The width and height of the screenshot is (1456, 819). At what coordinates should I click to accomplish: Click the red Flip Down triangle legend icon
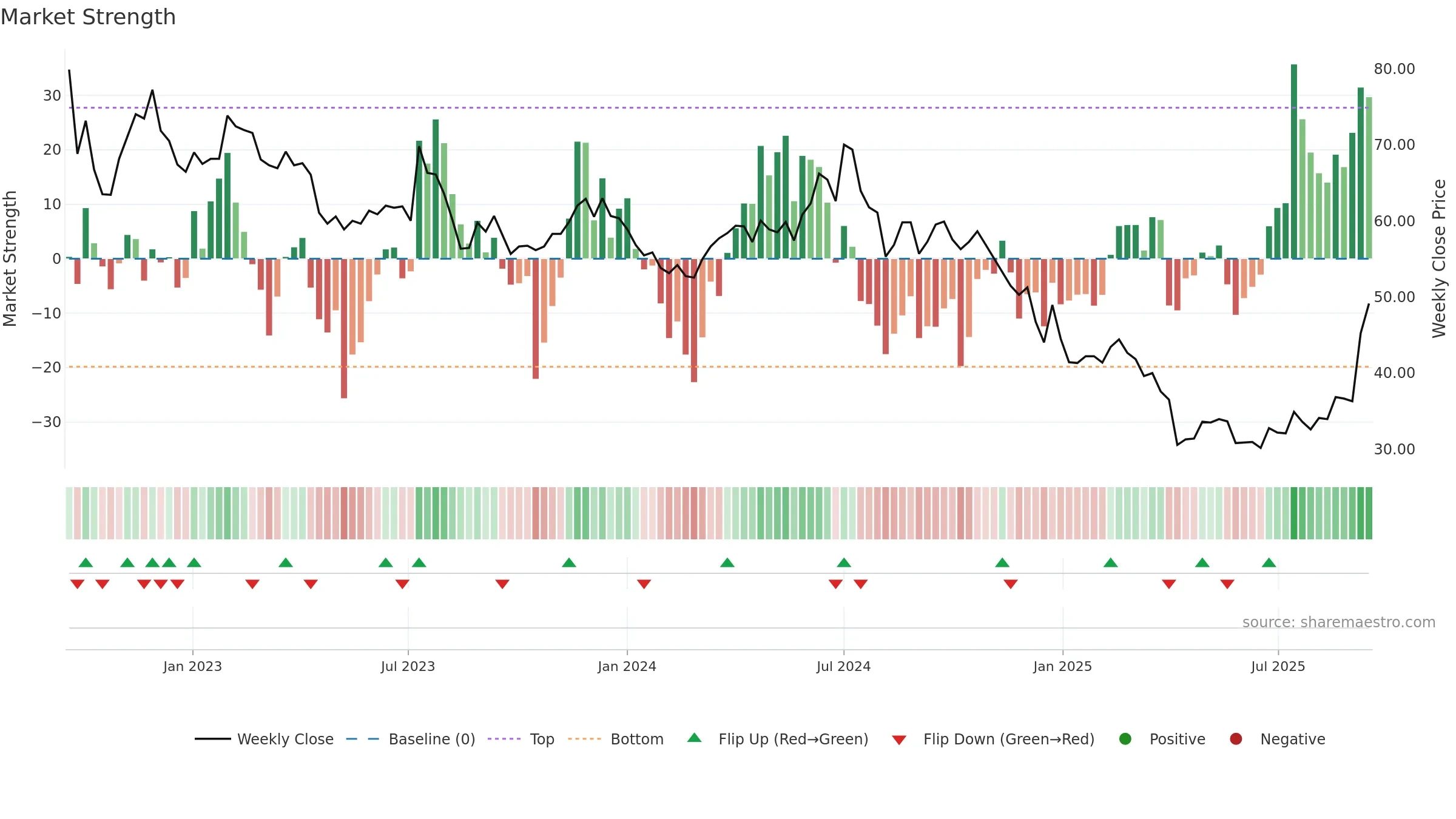click(x=899, y=740)
